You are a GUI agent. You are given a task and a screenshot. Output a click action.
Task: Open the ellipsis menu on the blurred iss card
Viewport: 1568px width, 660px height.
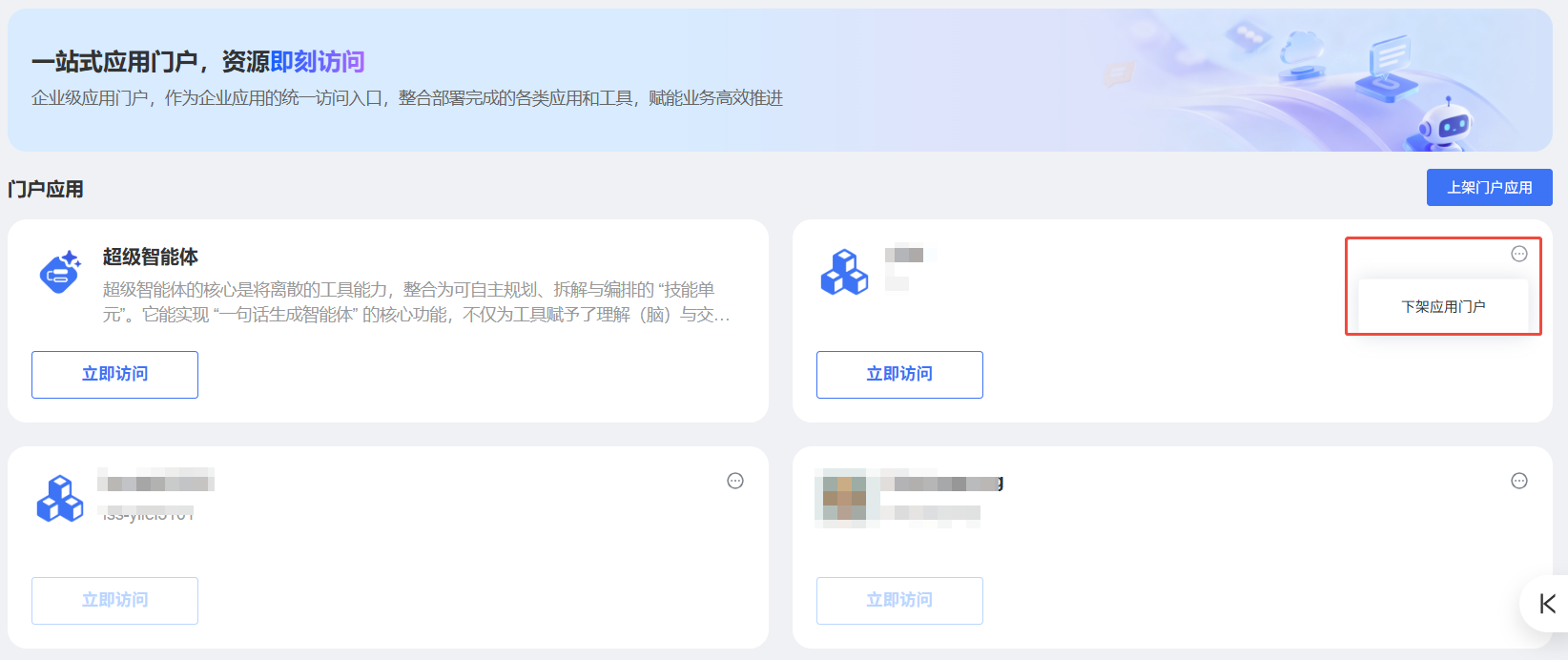pos(735,481)
